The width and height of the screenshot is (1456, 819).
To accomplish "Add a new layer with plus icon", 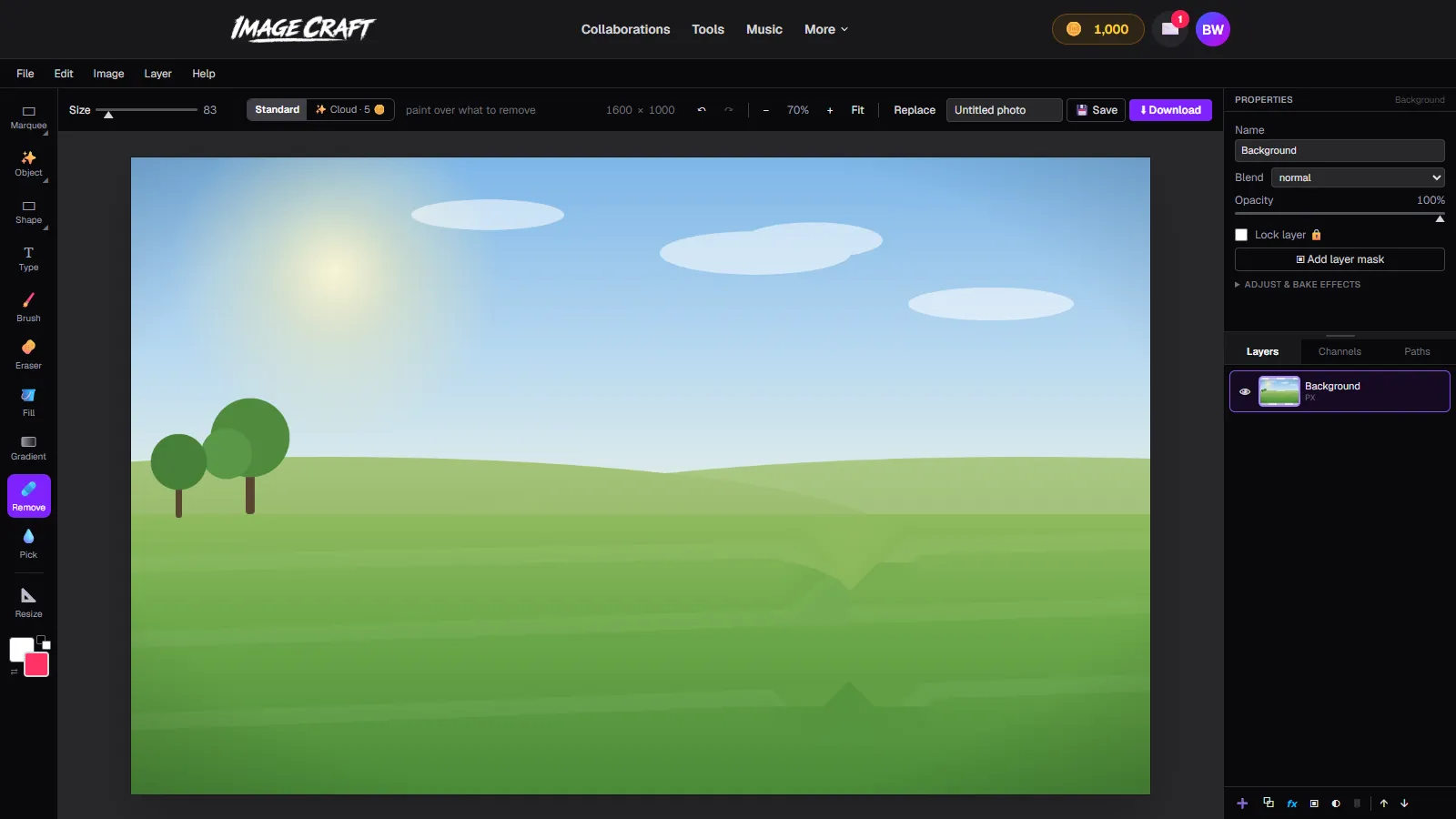I will click(1242, 804).
